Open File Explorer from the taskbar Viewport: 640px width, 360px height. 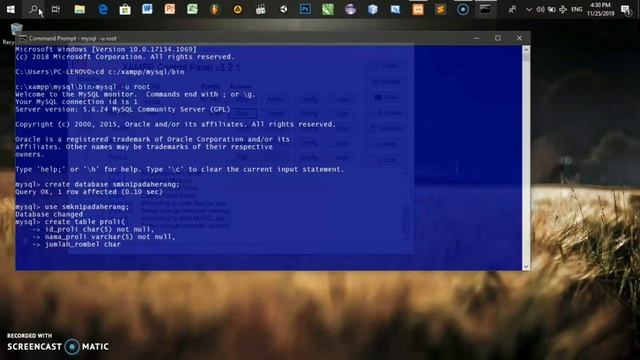pyautogui.click(x=80, y=9)
